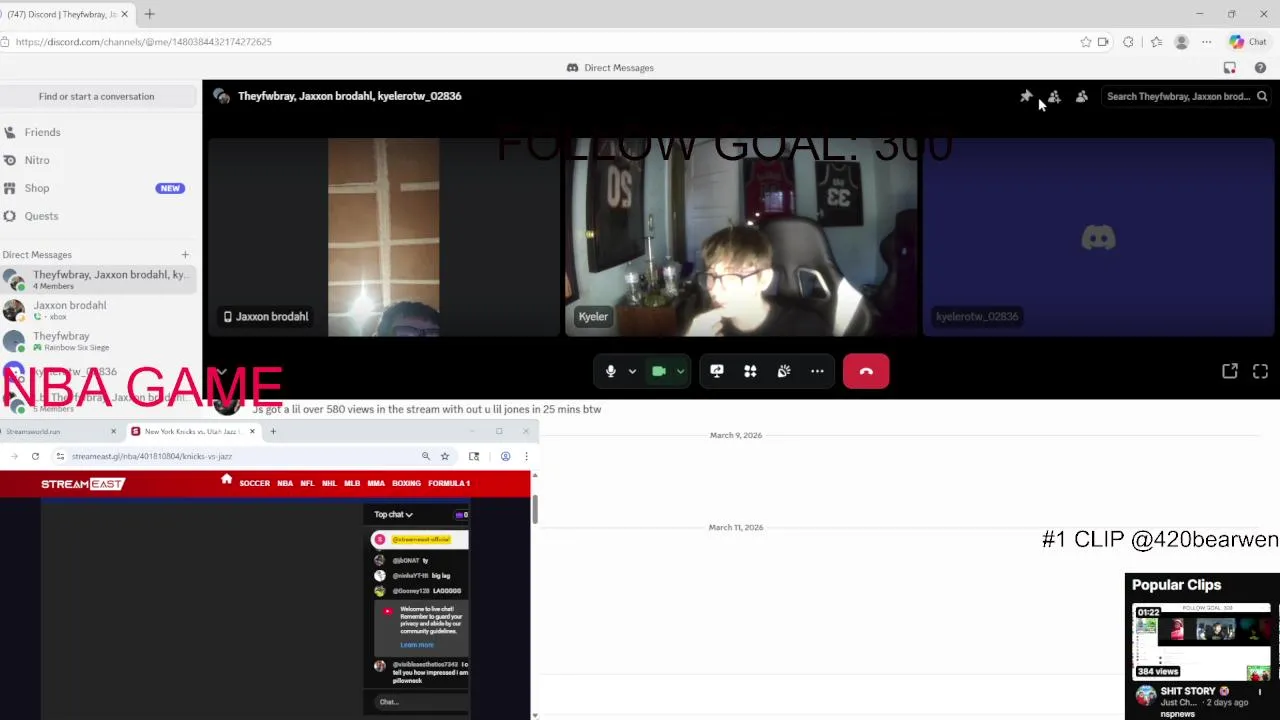Viewport: 1280px width, 720px height.
Task: Open NBA on StreamEast nav
Action: (x=285, y=484)
